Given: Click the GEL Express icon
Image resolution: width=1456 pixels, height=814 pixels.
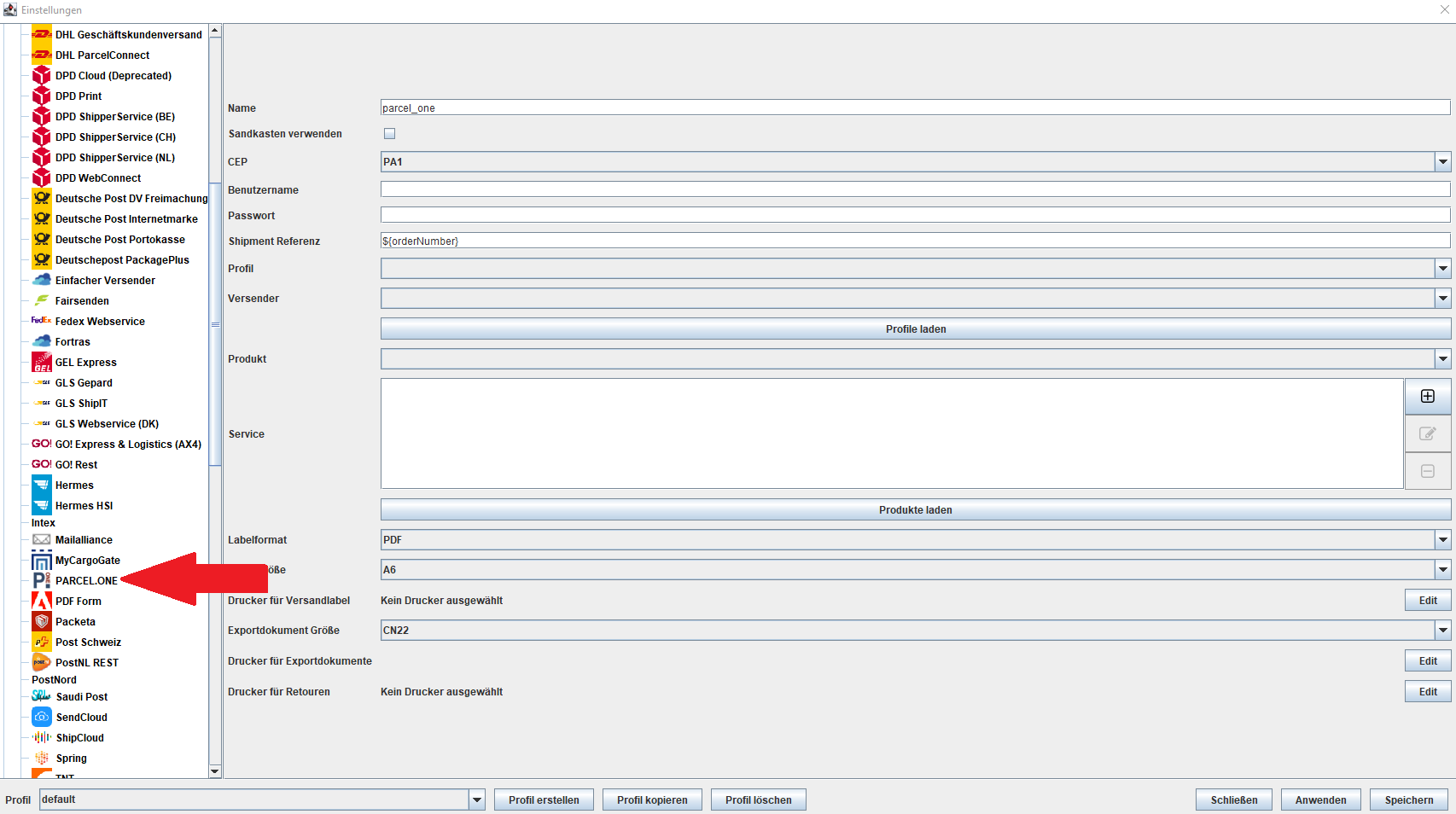Looking at the screenshot, I should 42,362.
